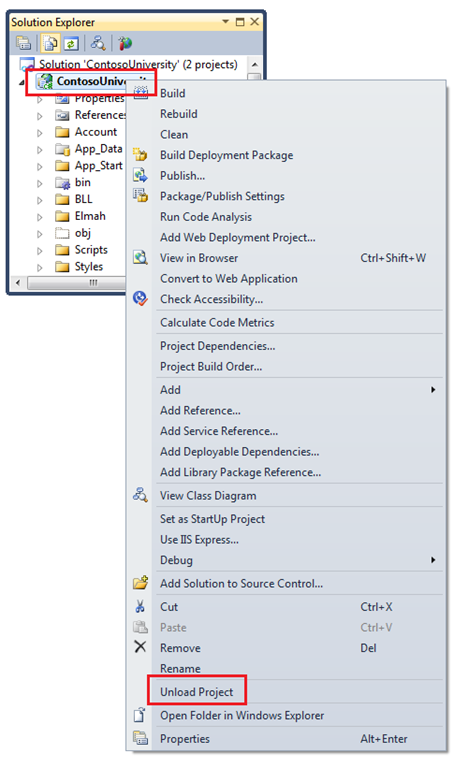Viewport: 469px width, 768px height.
Task: Select the Solution 'ContosoUniversity' root node
Action: click(138, 64)
